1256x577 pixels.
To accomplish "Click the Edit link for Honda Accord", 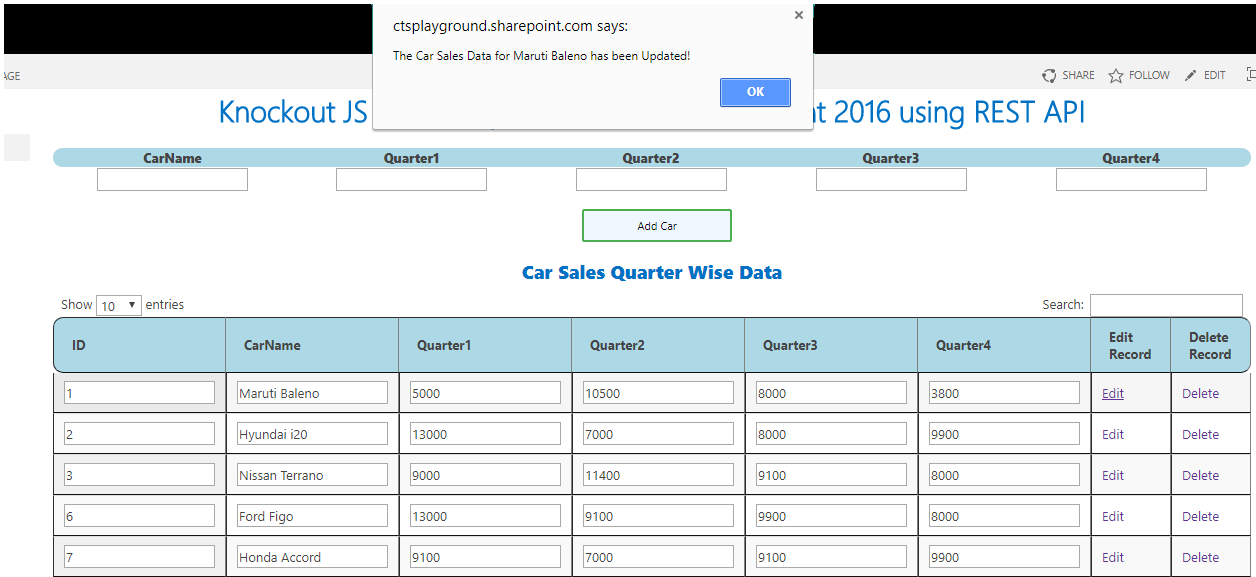I will 1113,557.
